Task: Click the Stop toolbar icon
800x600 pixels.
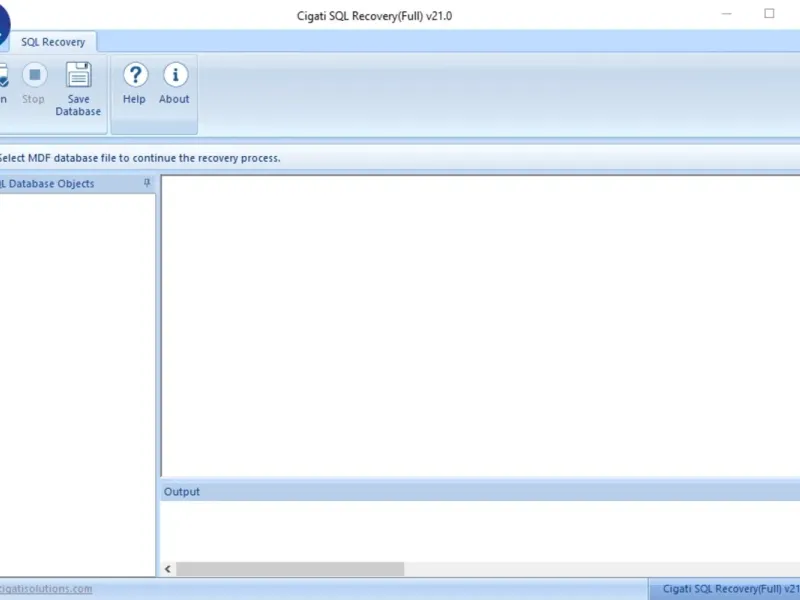Action: 34,75
